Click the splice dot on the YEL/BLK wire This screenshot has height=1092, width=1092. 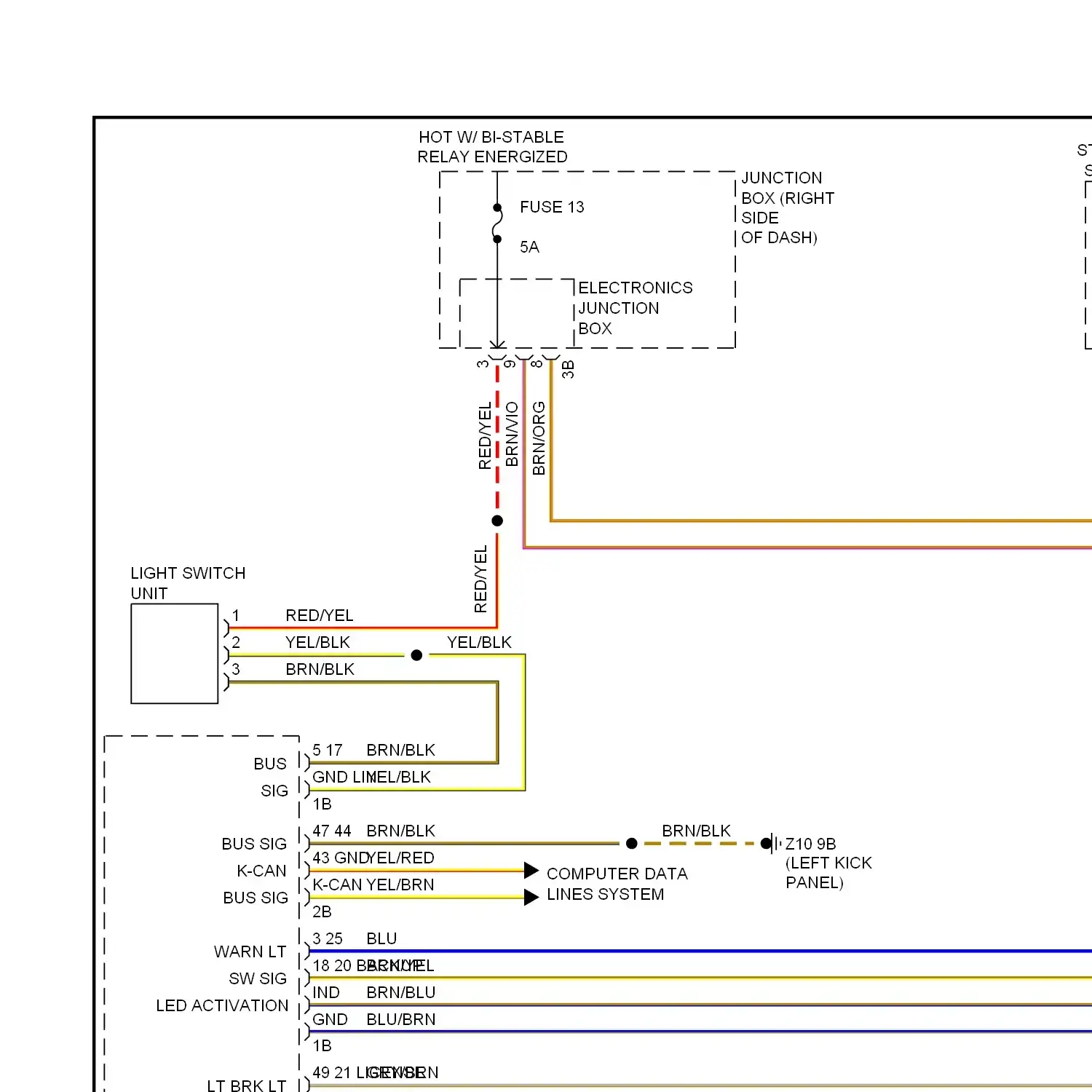(416, 655)
